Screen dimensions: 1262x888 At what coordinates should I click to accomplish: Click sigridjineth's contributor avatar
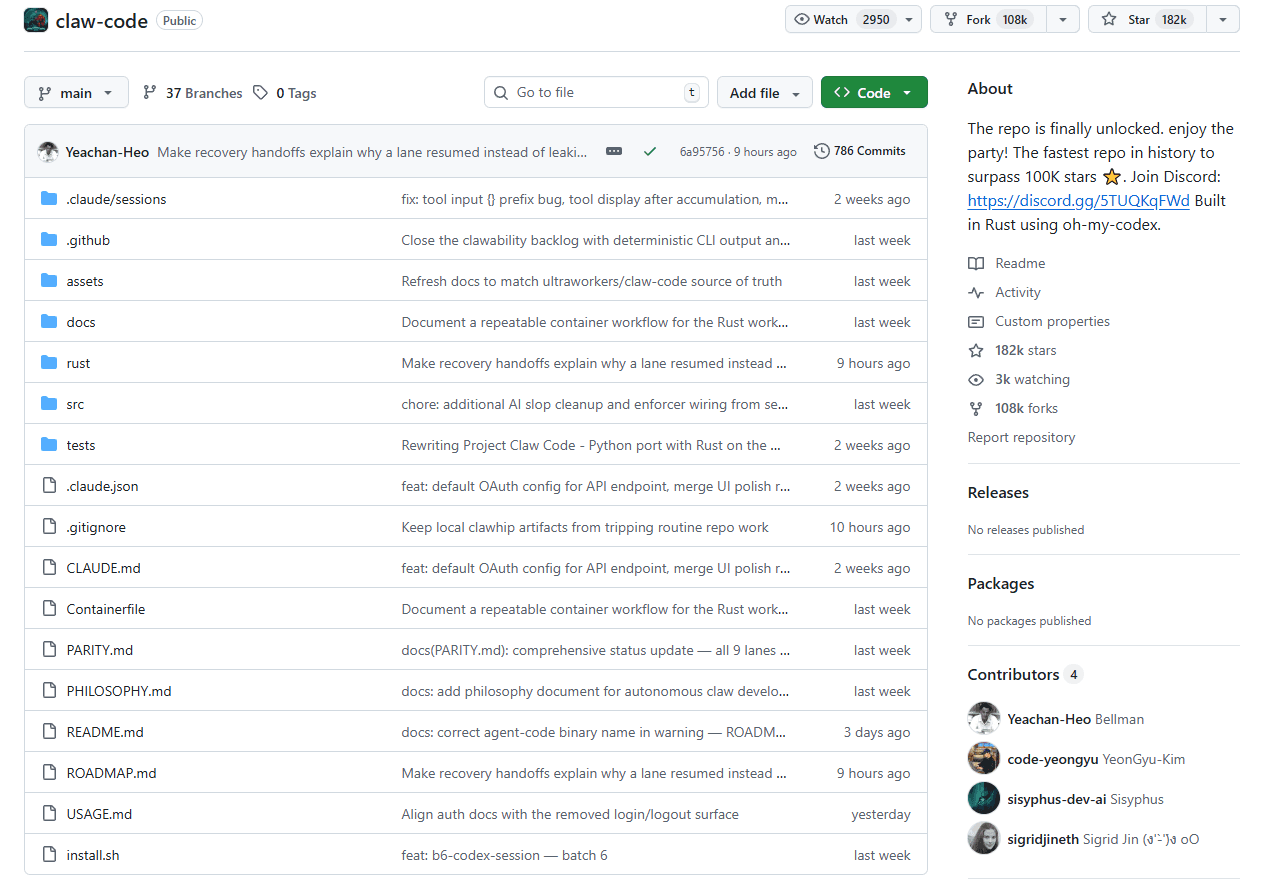[x=984, y=838]
